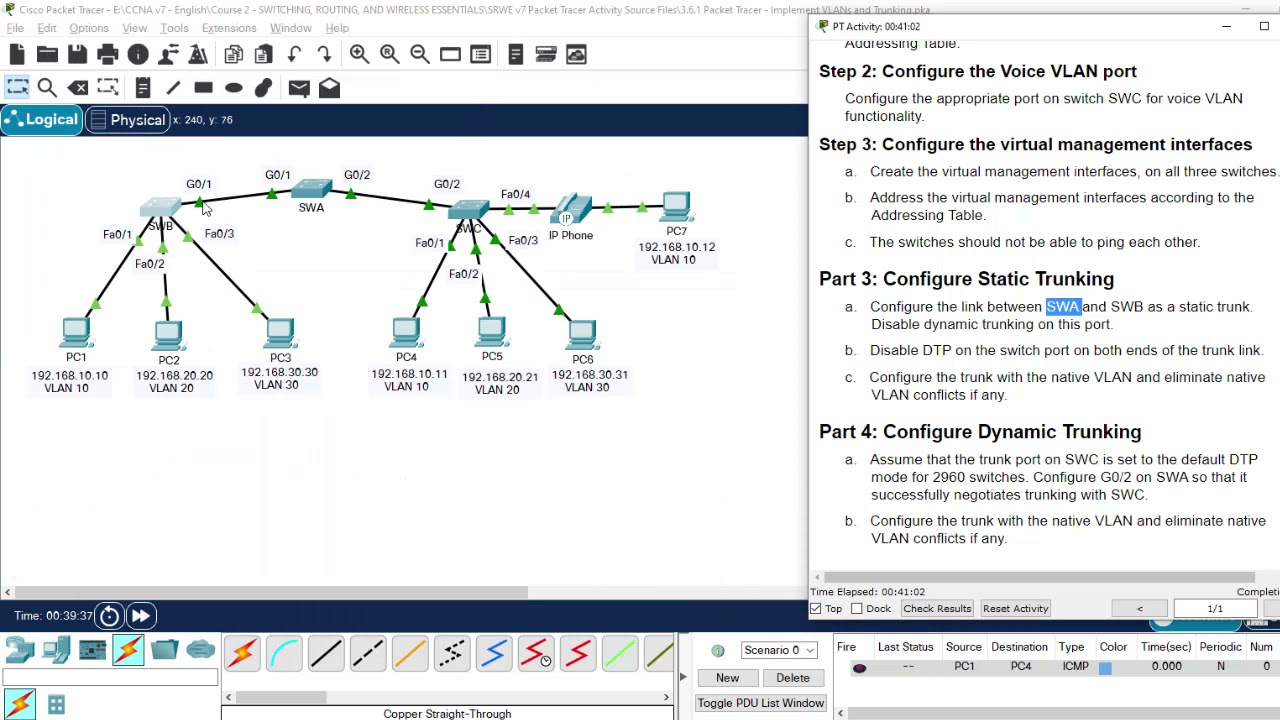The image size is (1280, 720).
Task: Reset the zoom level
Action: click(x=389, y=55)
